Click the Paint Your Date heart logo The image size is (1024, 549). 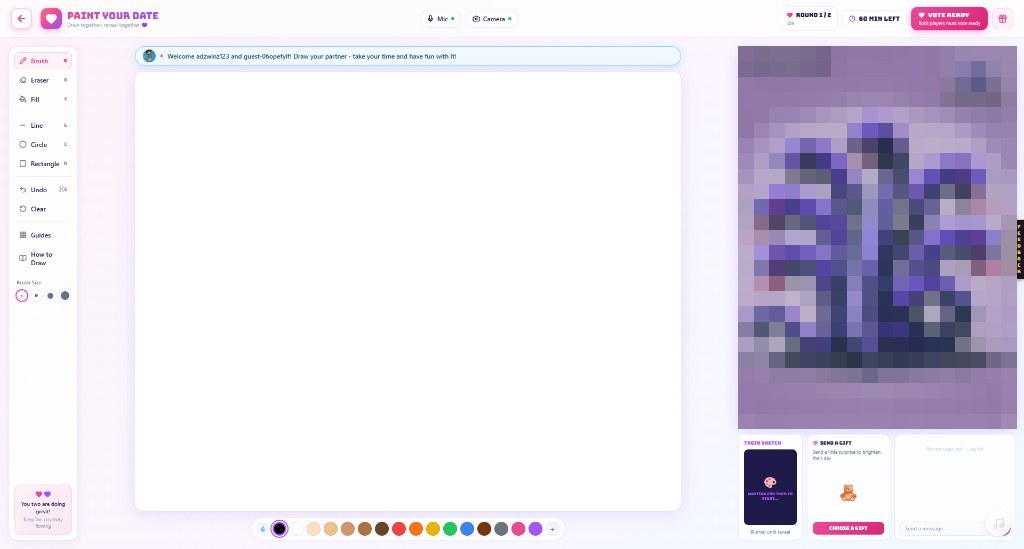tap(51, 18)
